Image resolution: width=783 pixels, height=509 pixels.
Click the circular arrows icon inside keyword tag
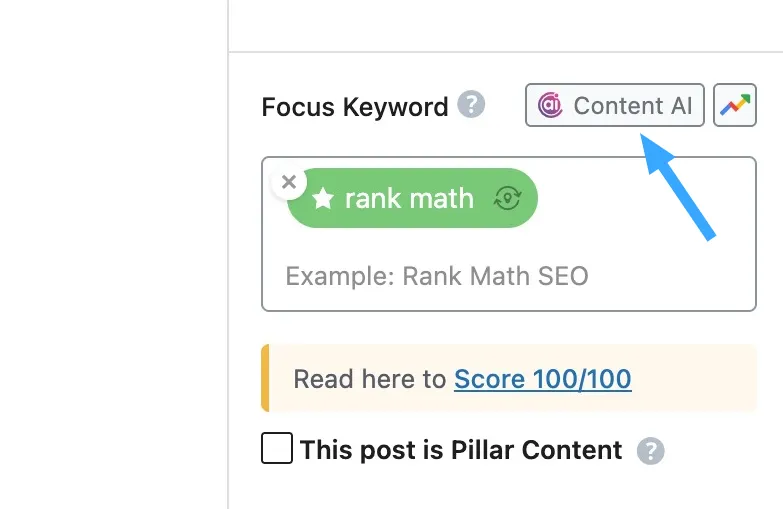click(507, 198)
